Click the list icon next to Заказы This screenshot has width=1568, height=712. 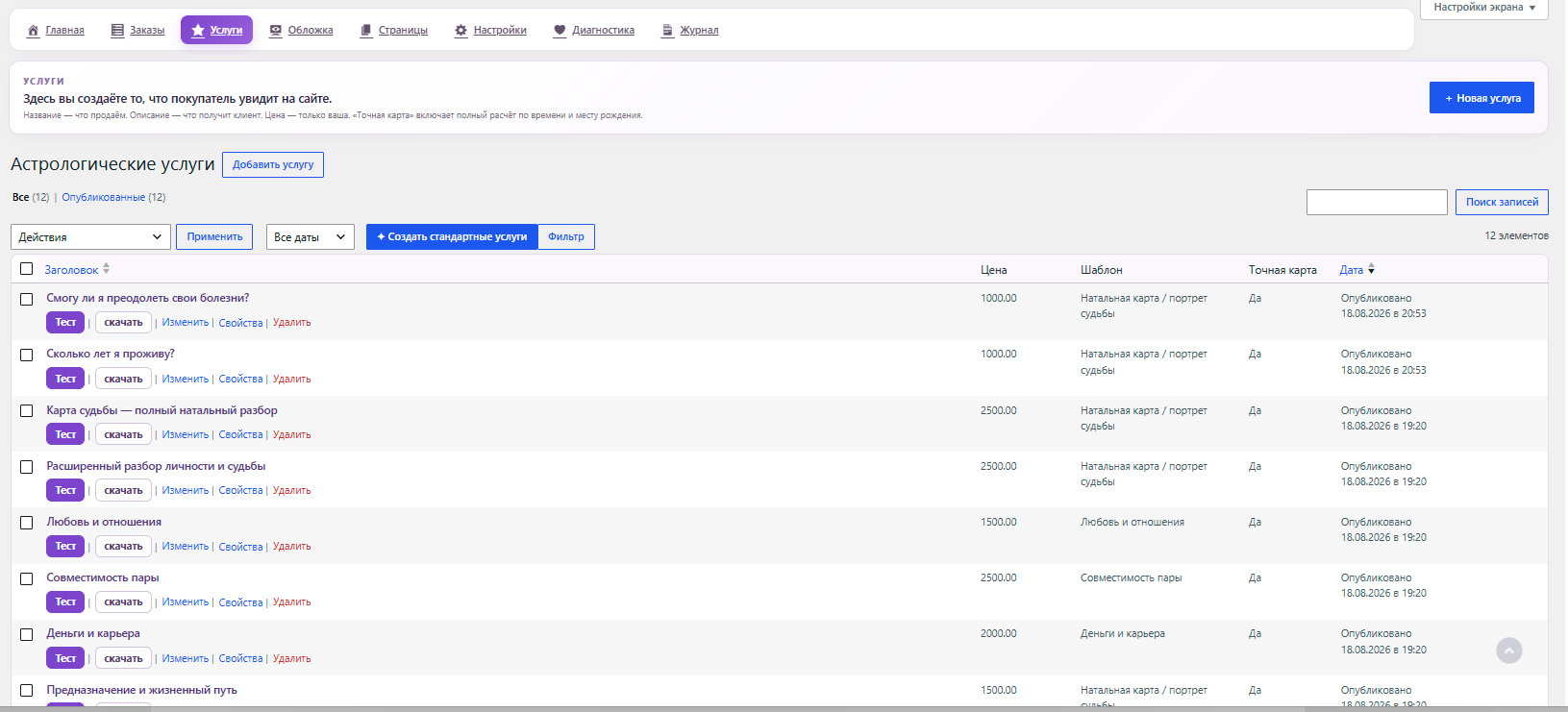(x=117, y=31)
